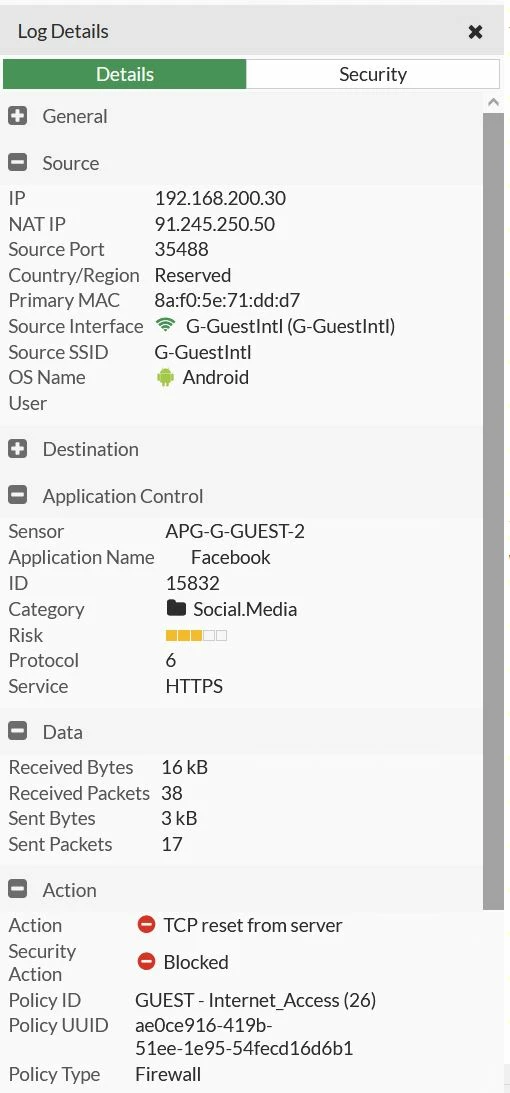This screenshot has height=1093, width=510.
Task: Expand the General section
Action: tap(17, 116)
